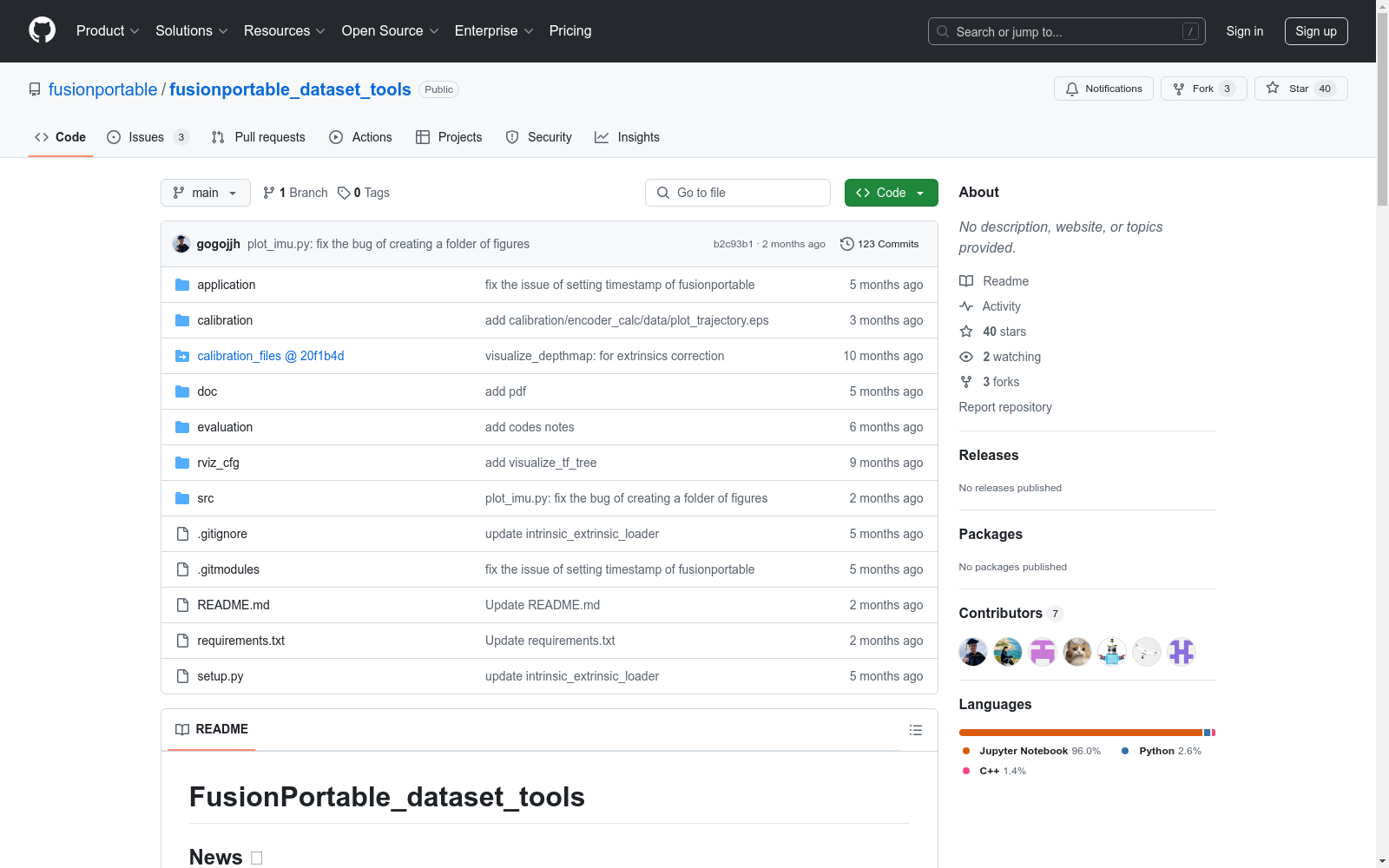
Task: Click the application folder icon
Action: 182,285
